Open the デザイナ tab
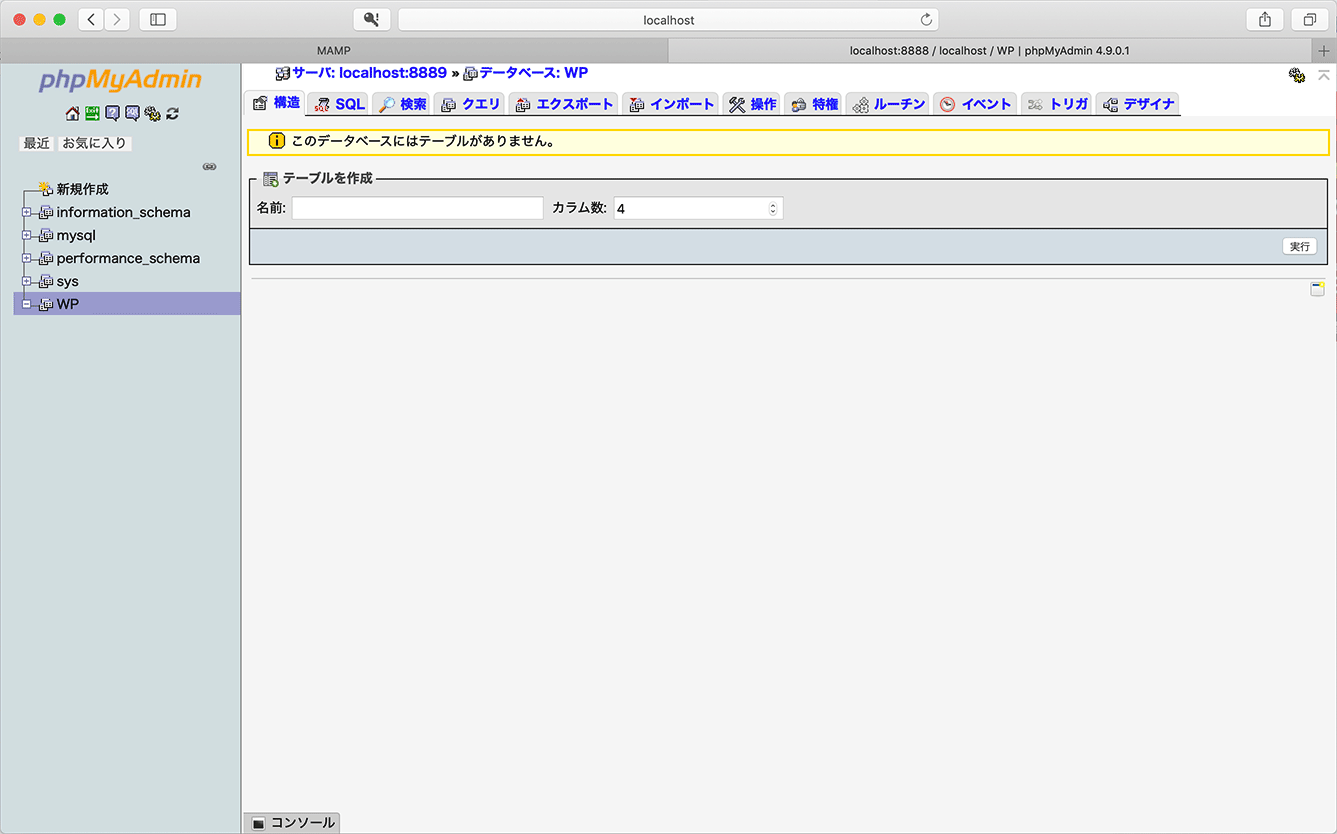The image size is (1337, 834). pyautogui.click(x=1138, y=104)
